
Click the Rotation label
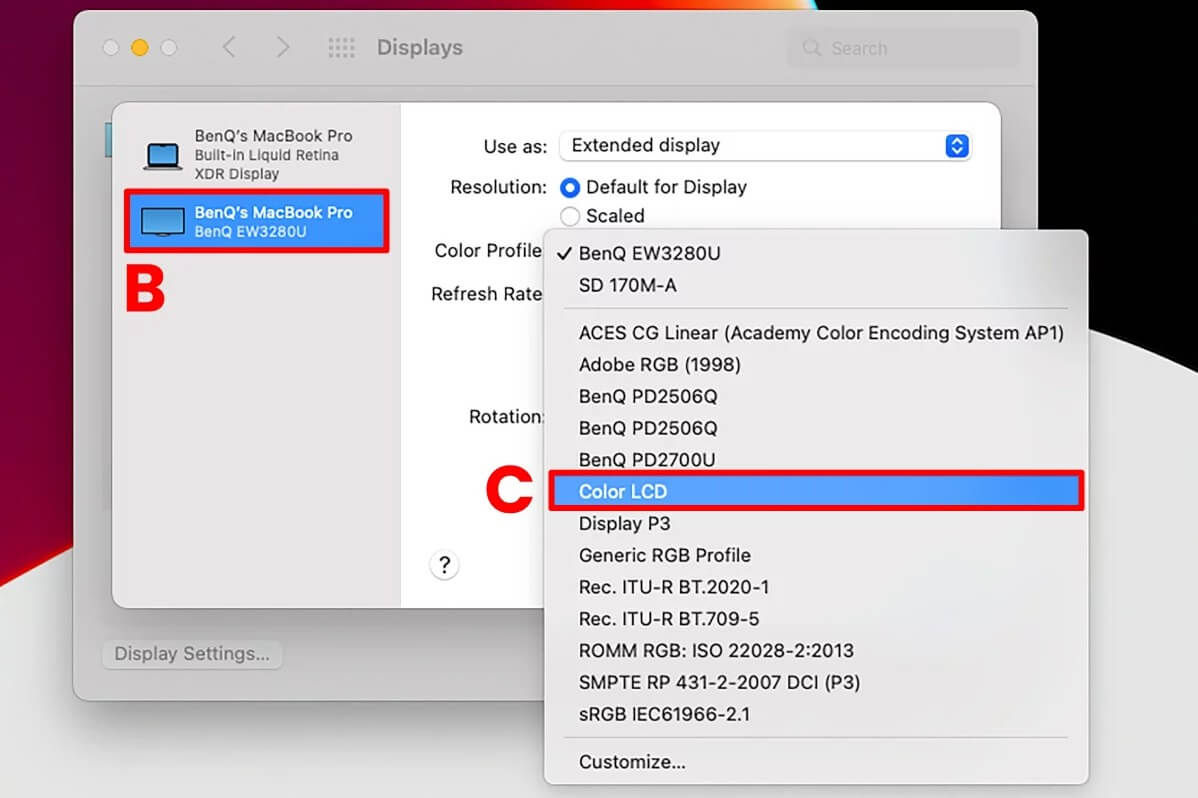coord(506,417)
